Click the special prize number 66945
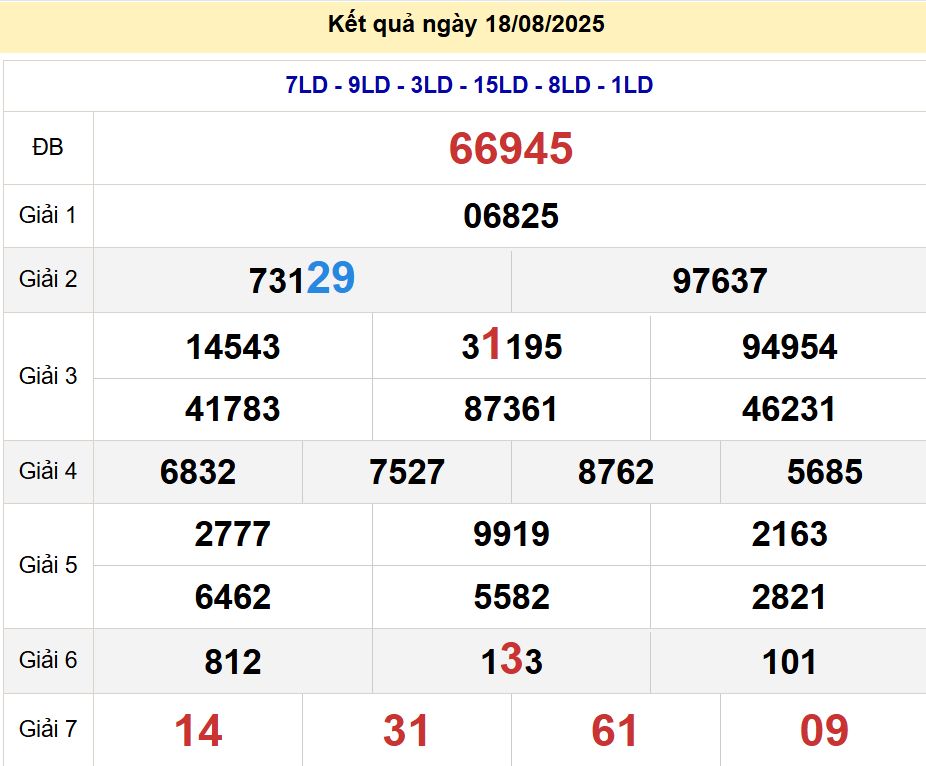Image resolution: width=926 pixels, height=766 pixels. [x=510, y=149]
